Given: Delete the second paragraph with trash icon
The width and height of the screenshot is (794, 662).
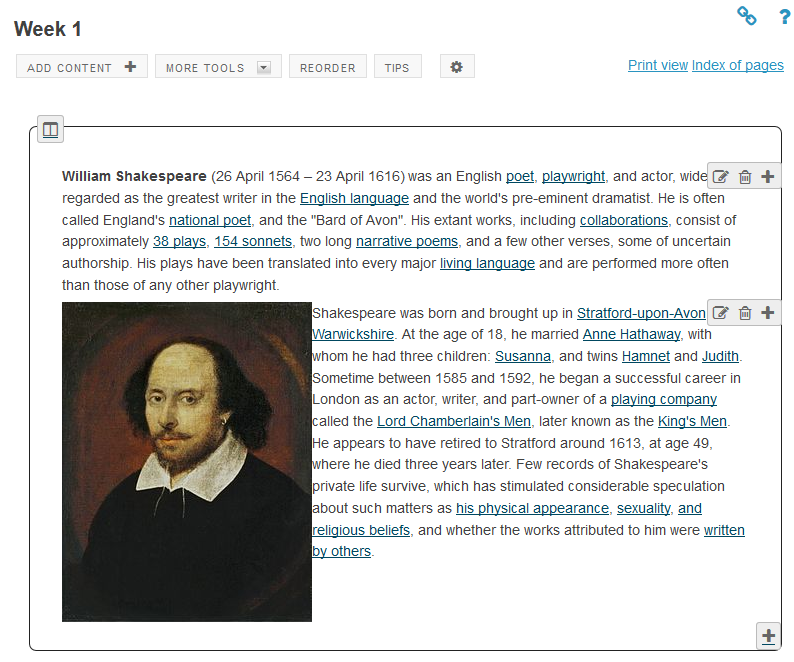Looking at the screenshot, I should (x=745, y=313).
